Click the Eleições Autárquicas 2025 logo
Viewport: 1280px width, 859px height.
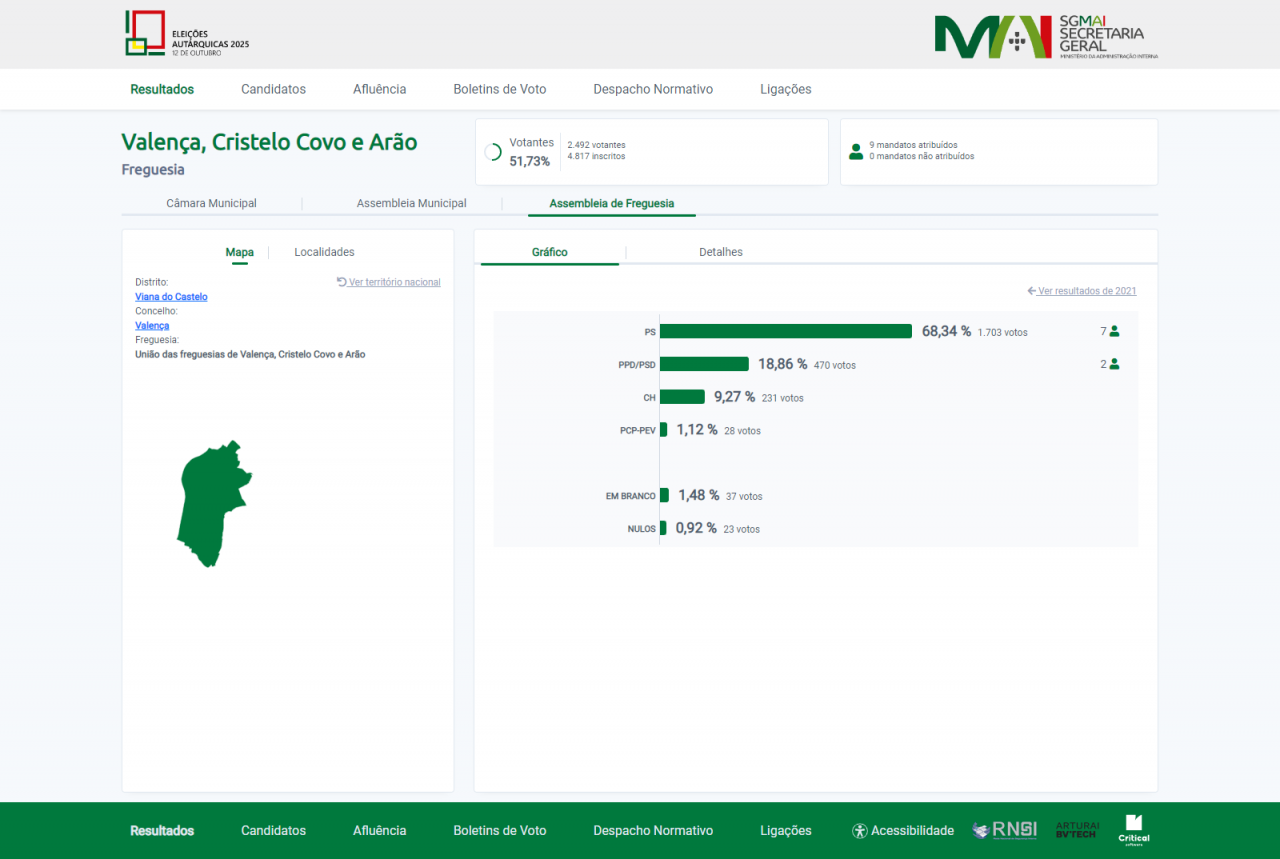click(x=187, y=33)
